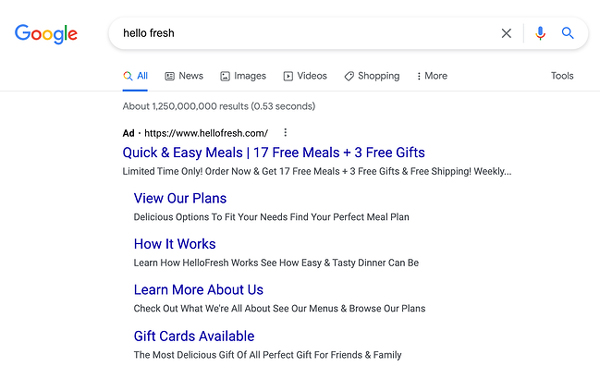The image size is (600, 379).
Task: Select the All results tab
Action: click(135, 76)
